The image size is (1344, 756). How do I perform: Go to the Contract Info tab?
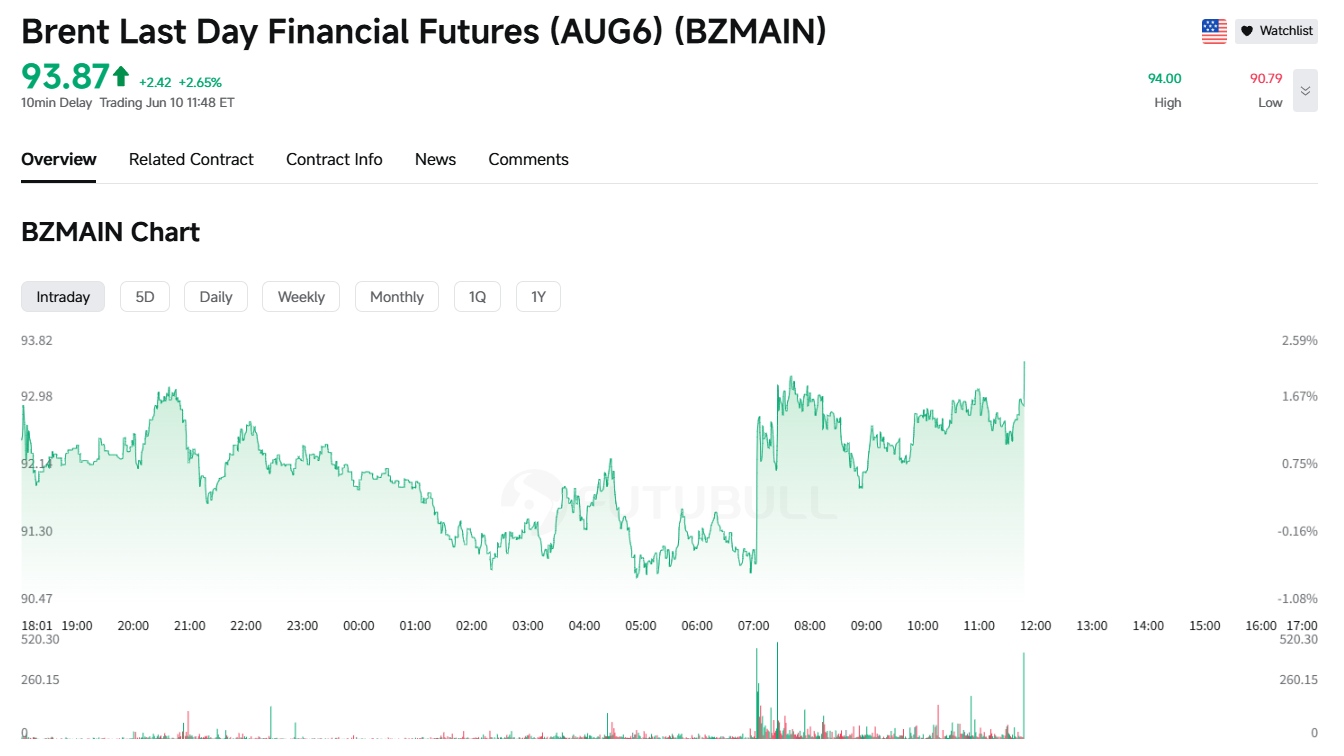pos(334,159)
